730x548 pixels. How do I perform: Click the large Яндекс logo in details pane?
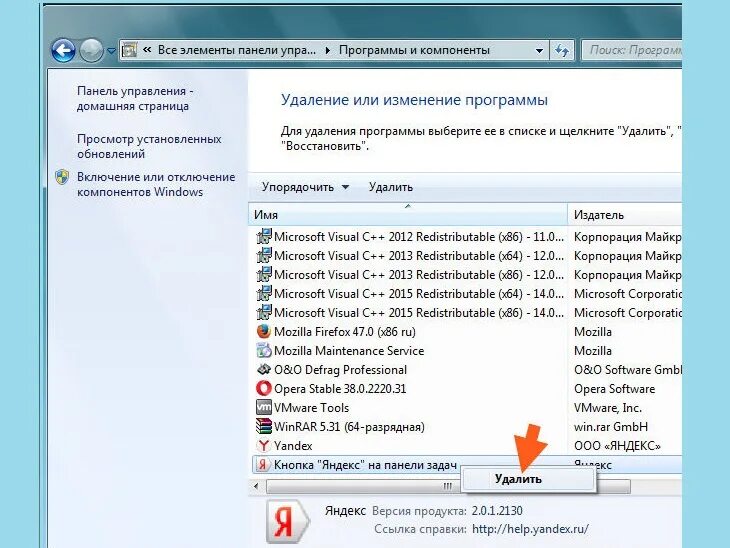click(x=287, y=521)
